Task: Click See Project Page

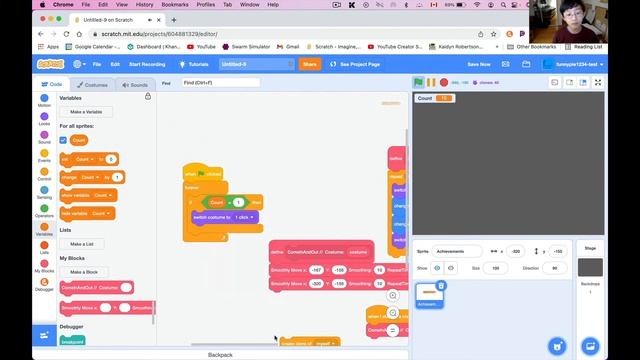Action: [x=355, y=64]
